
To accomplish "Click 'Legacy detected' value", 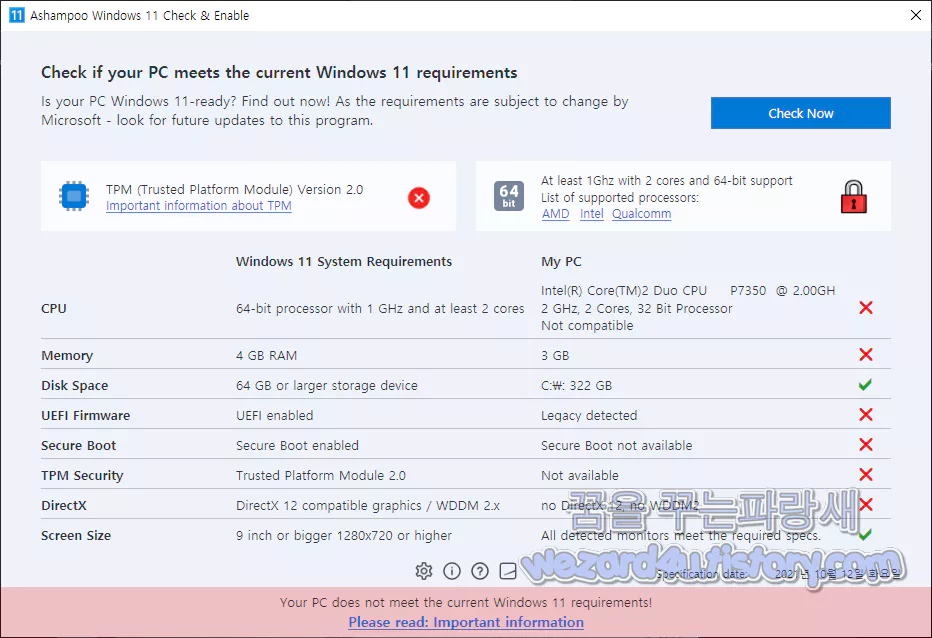I will click(589, 416).
